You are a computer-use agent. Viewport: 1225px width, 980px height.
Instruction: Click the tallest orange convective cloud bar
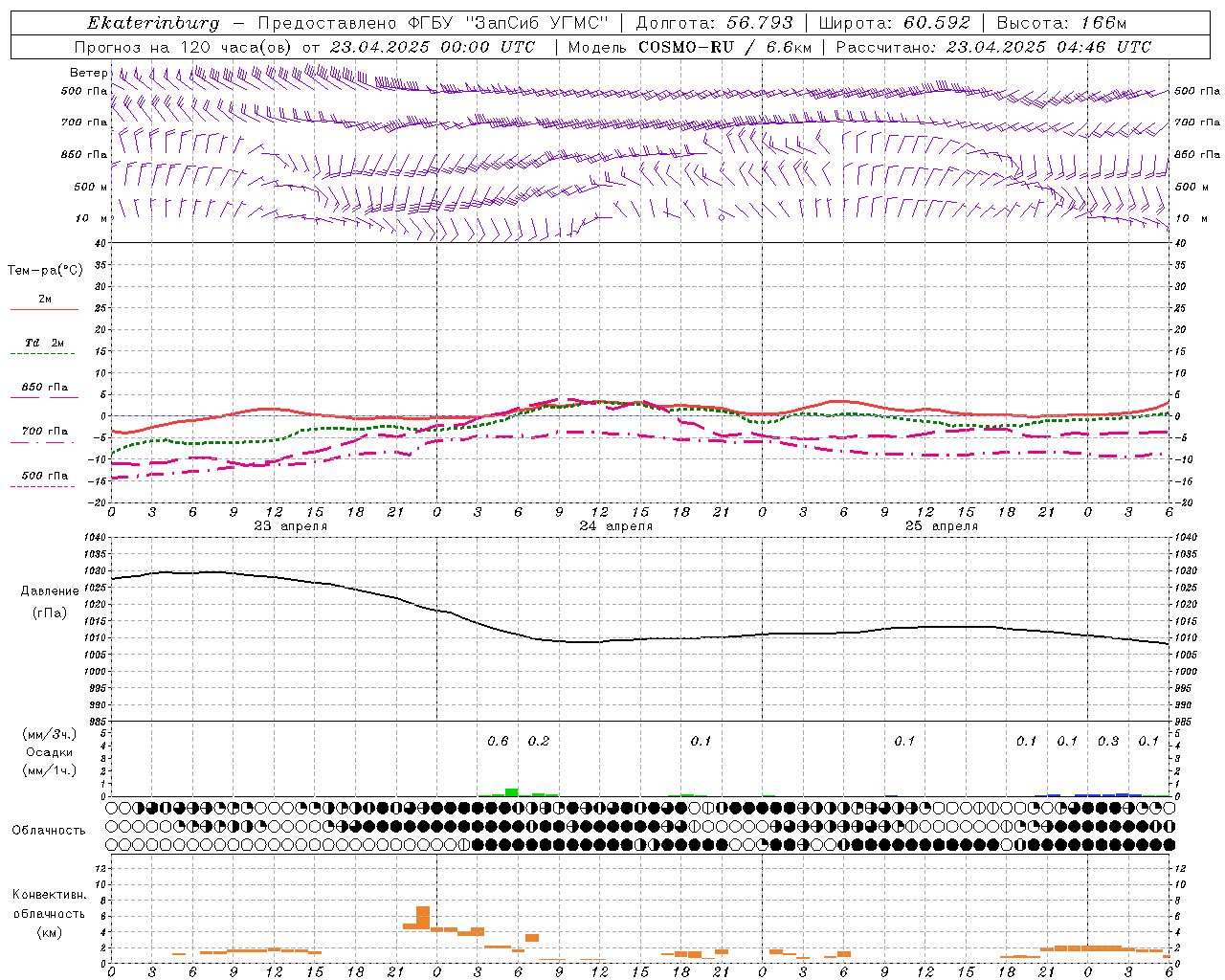[423, 918]
